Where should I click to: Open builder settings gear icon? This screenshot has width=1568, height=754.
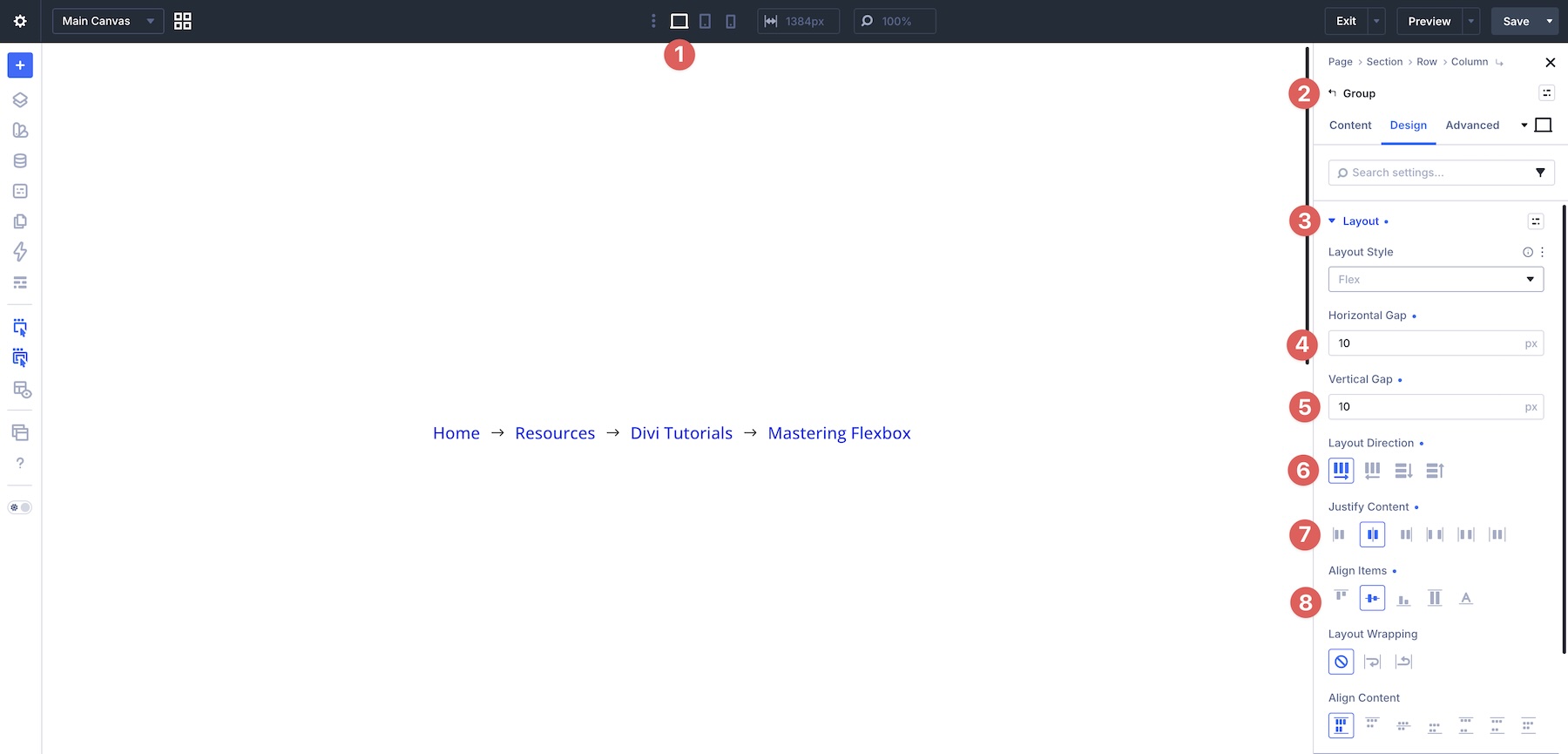click(x=20, y=21)
